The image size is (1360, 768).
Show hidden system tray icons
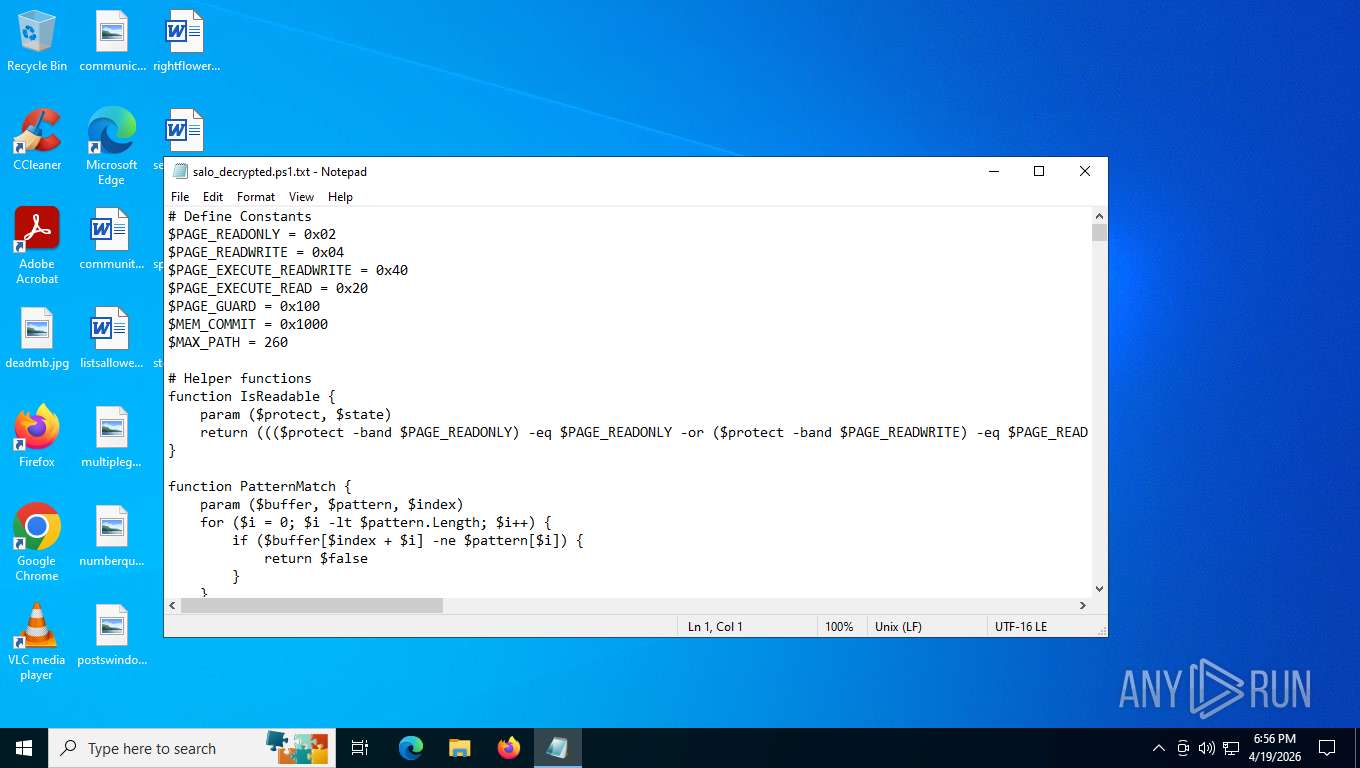click(x=1159, y=748)
